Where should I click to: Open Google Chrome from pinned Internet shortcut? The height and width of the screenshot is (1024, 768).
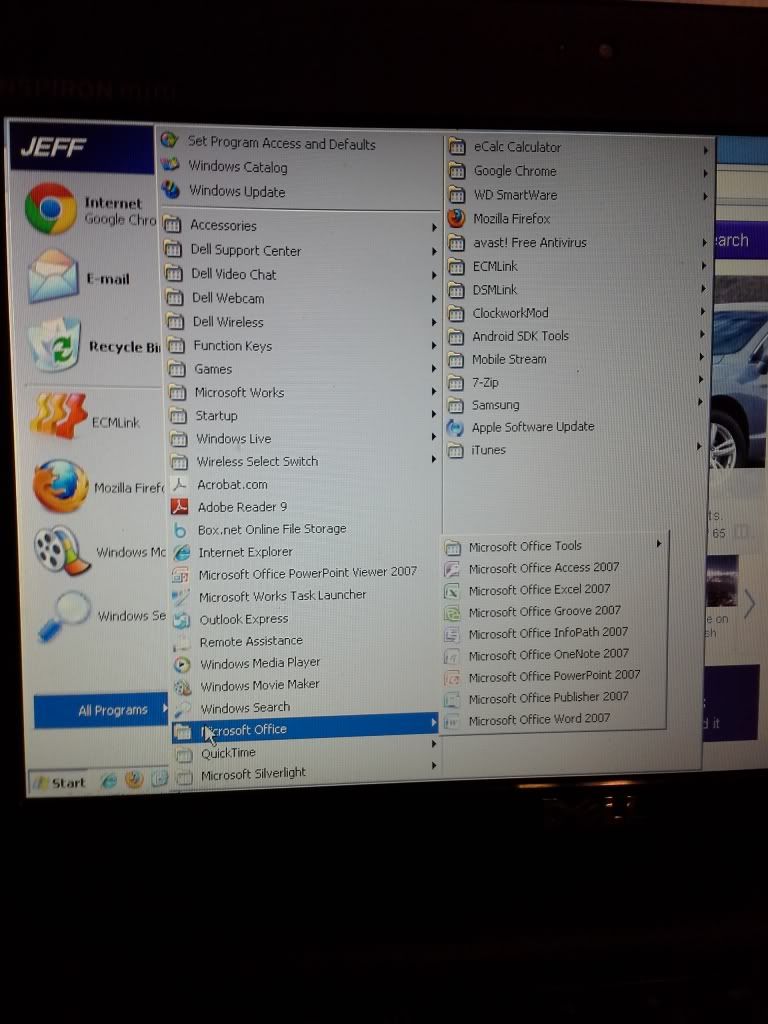coord(51,208)
